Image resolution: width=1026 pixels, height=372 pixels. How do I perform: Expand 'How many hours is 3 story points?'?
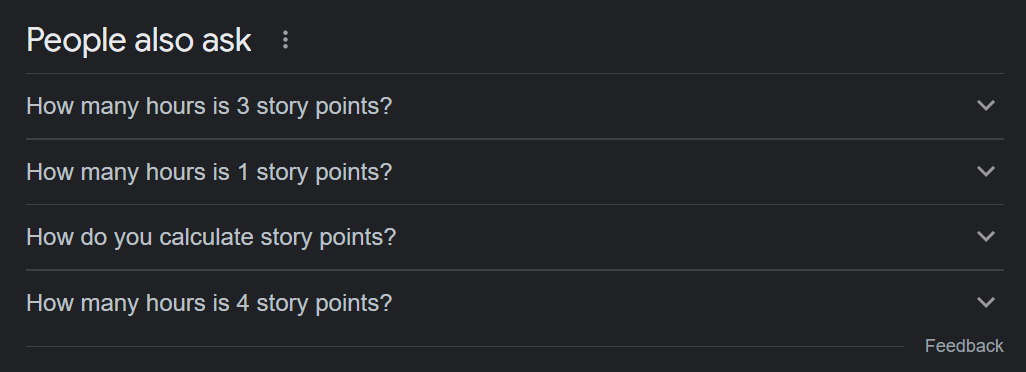tap(514, 106)
